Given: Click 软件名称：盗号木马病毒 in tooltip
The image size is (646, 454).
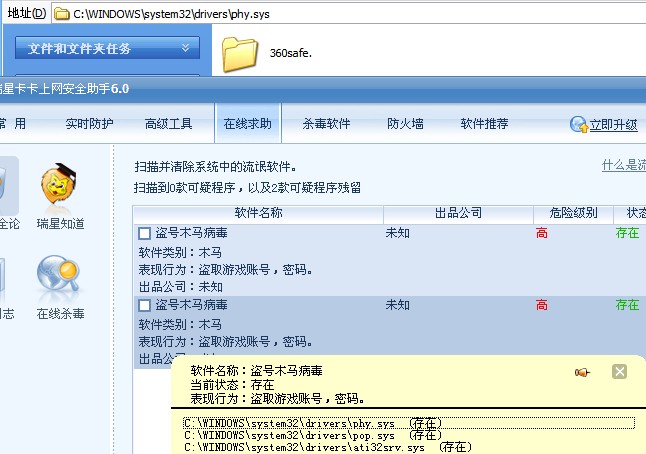Looking at the screenshot, I should (x=256, y=371).
